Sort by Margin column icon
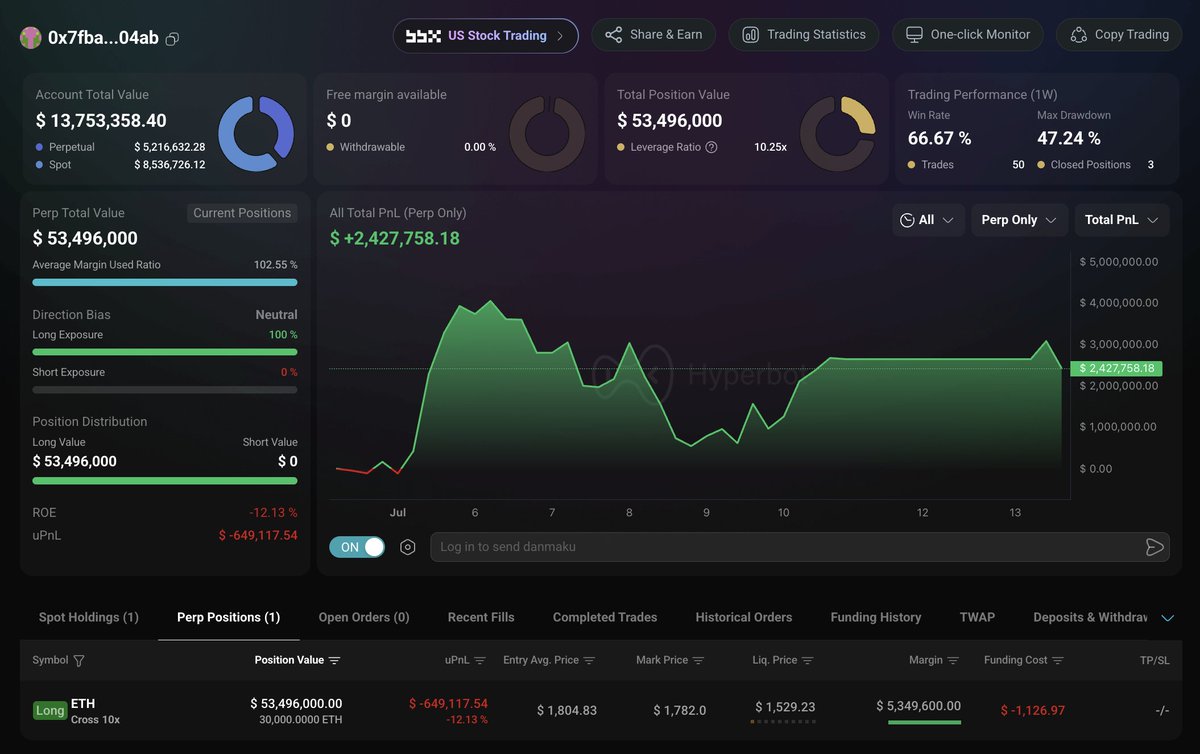The image size is (1200, 754). click(953, 661)
